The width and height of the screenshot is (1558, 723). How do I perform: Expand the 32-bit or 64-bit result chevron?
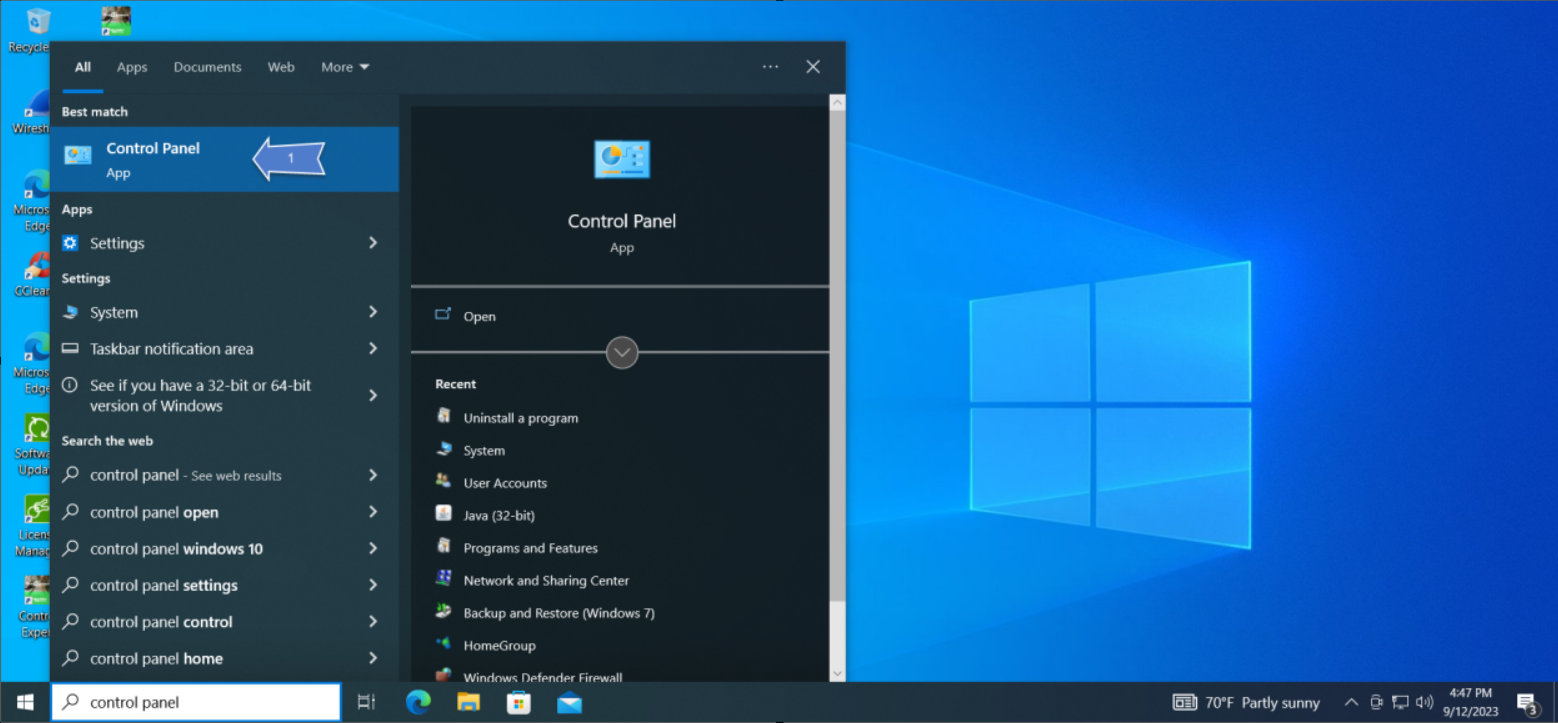point(373,396)
